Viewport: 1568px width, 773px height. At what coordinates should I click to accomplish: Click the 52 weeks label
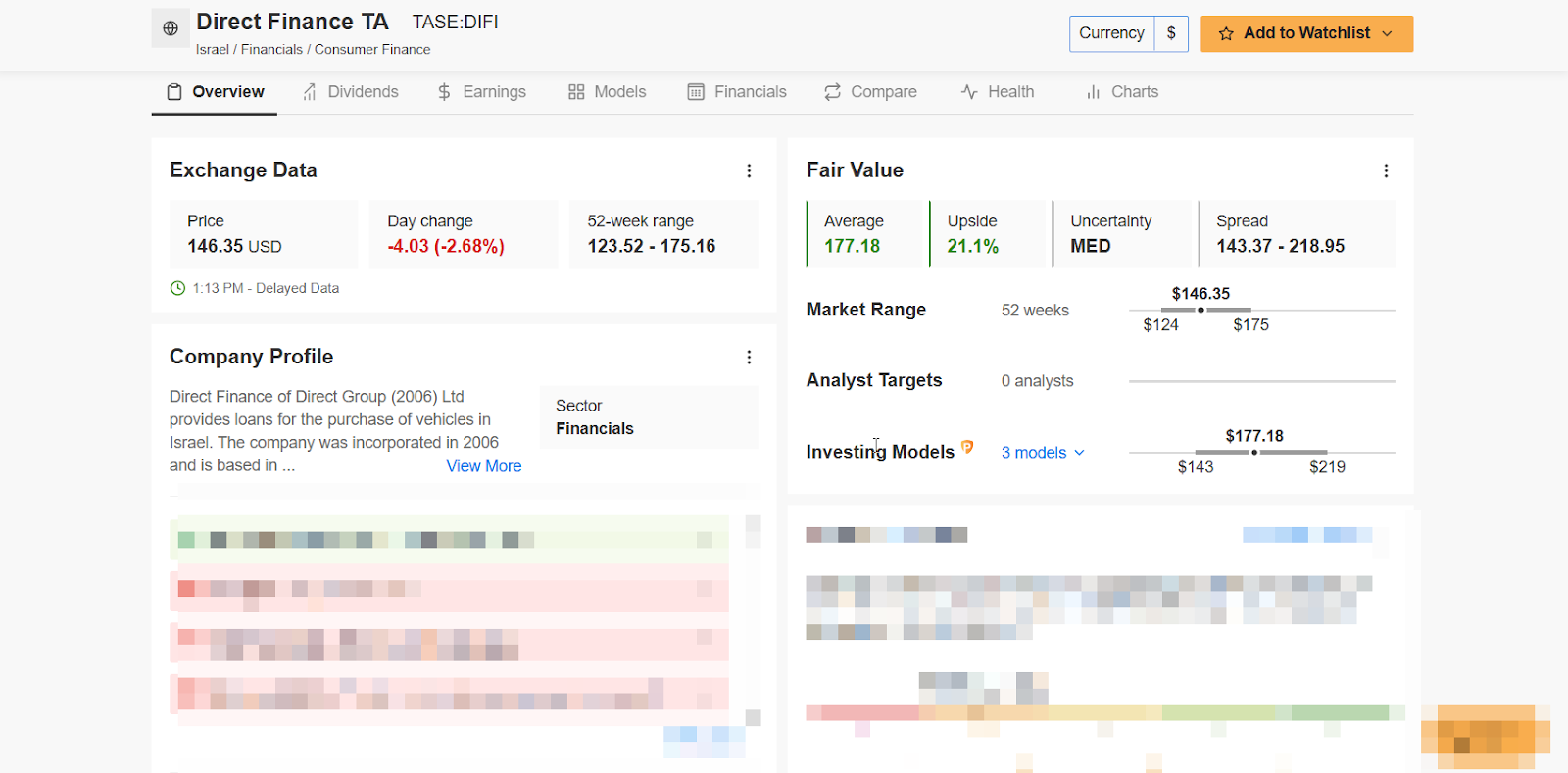1035,311
